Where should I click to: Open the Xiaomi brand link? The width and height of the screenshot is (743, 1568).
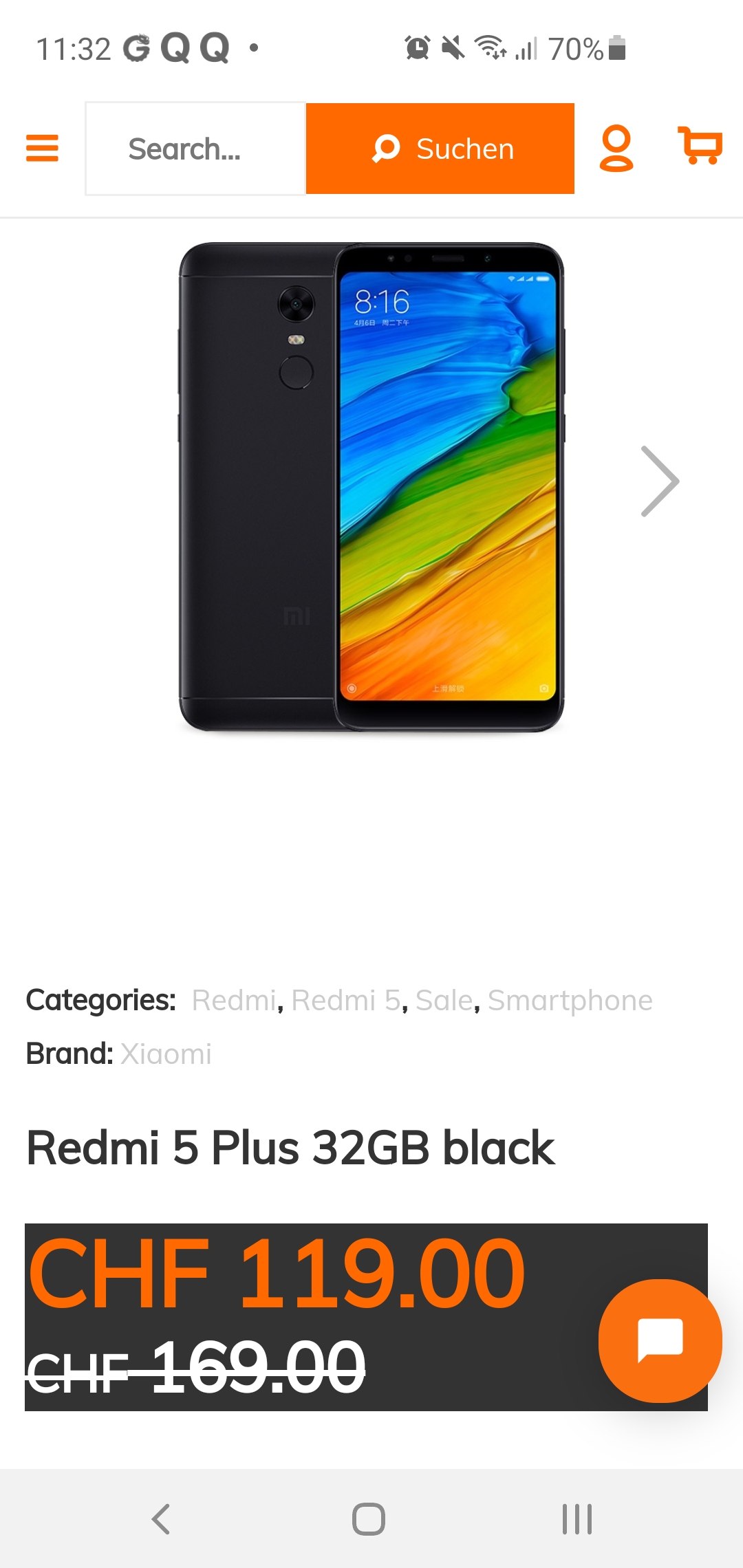click(166, 1054)
